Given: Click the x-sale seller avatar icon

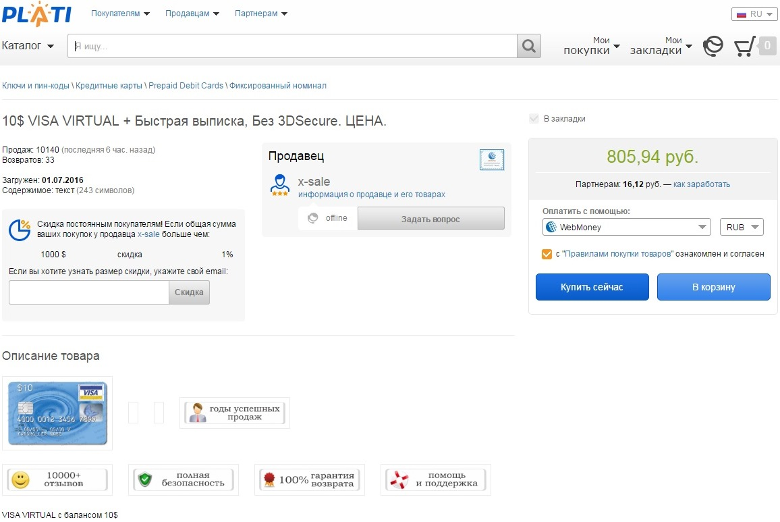Looking at the screenshot, I should tap(280, 185).
